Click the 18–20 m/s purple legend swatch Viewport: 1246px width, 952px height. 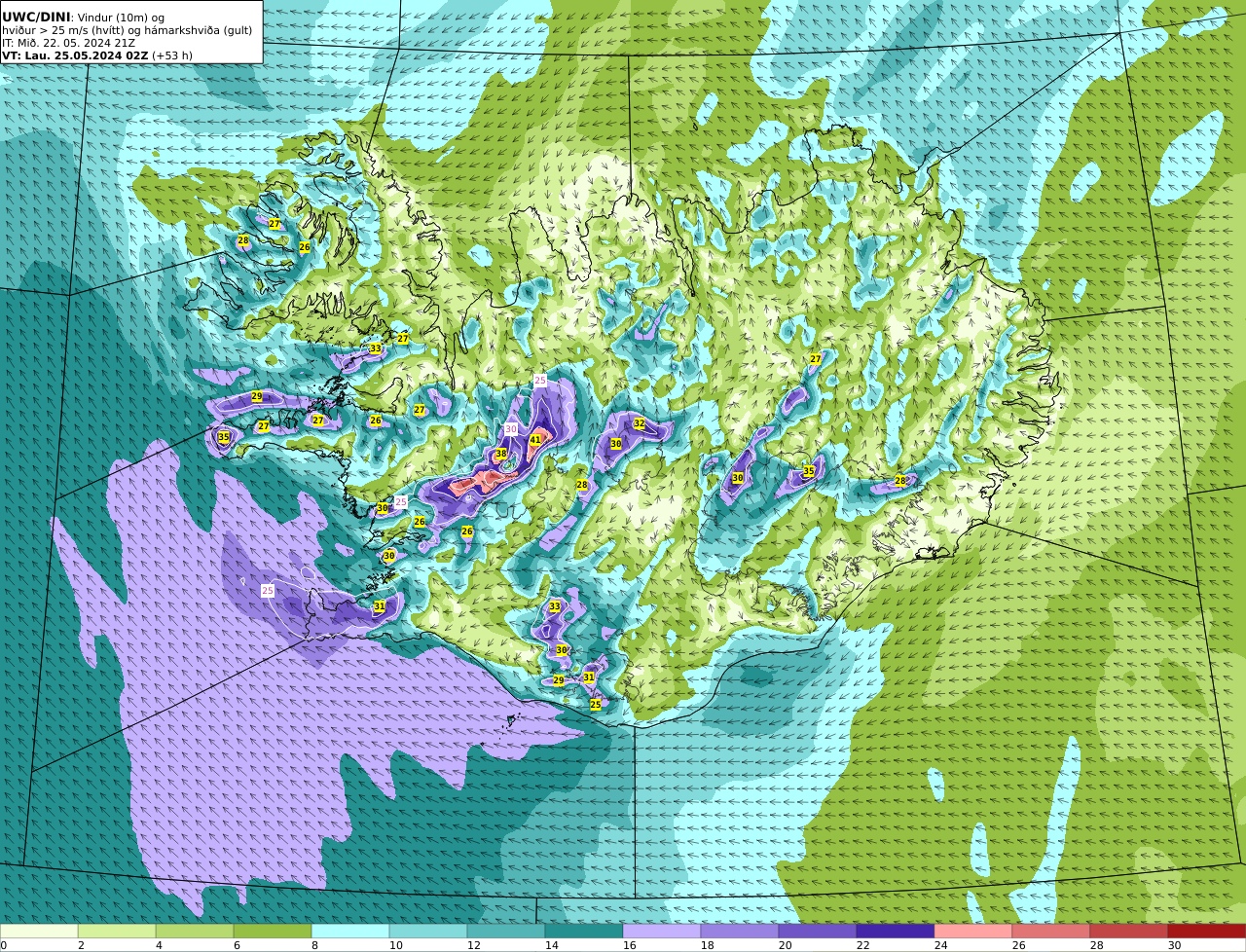pos(740,932)
